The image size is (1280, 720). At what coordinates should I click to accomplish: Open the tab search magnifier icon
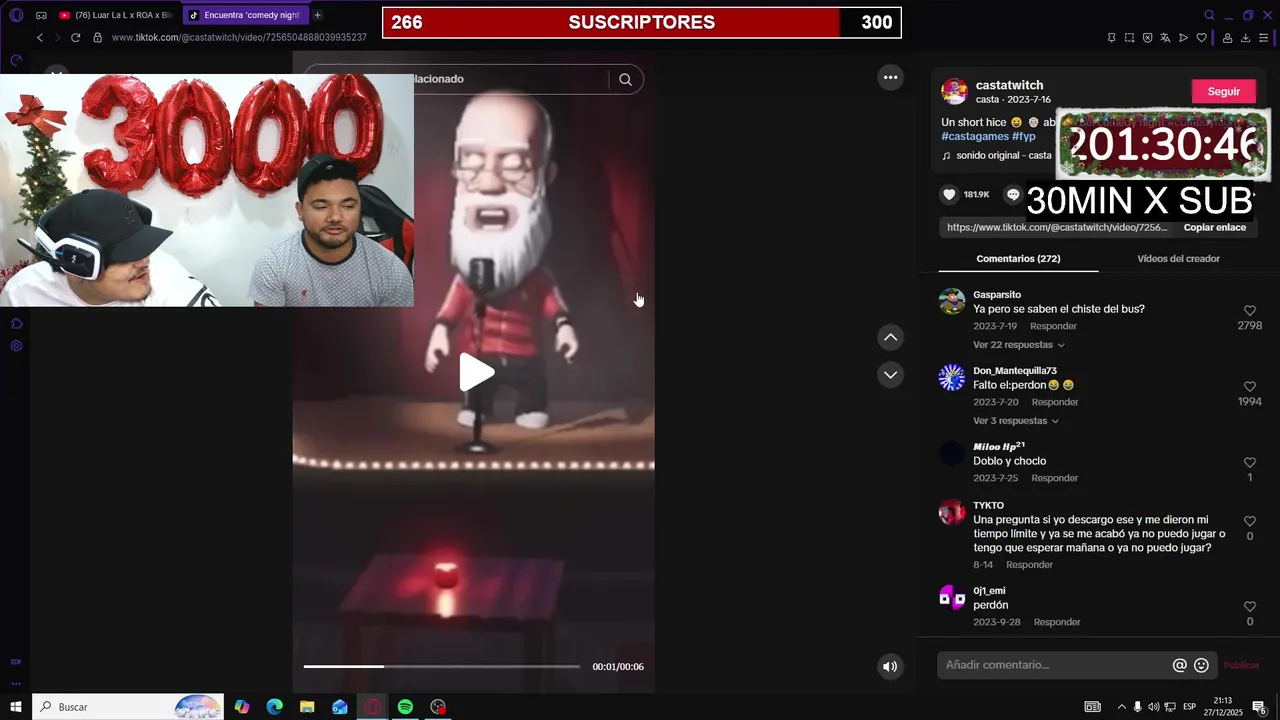(1209, 15)
